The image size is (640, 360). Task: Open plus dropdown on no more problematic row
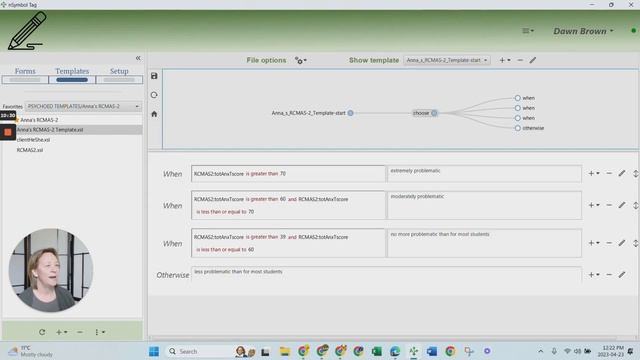point(593,243)
